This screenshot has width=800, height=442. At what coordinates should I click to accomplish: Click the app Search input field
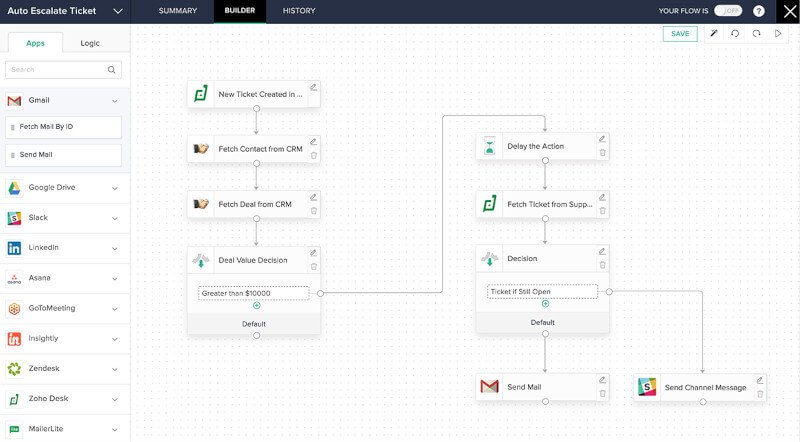click(x=56, y=70)
